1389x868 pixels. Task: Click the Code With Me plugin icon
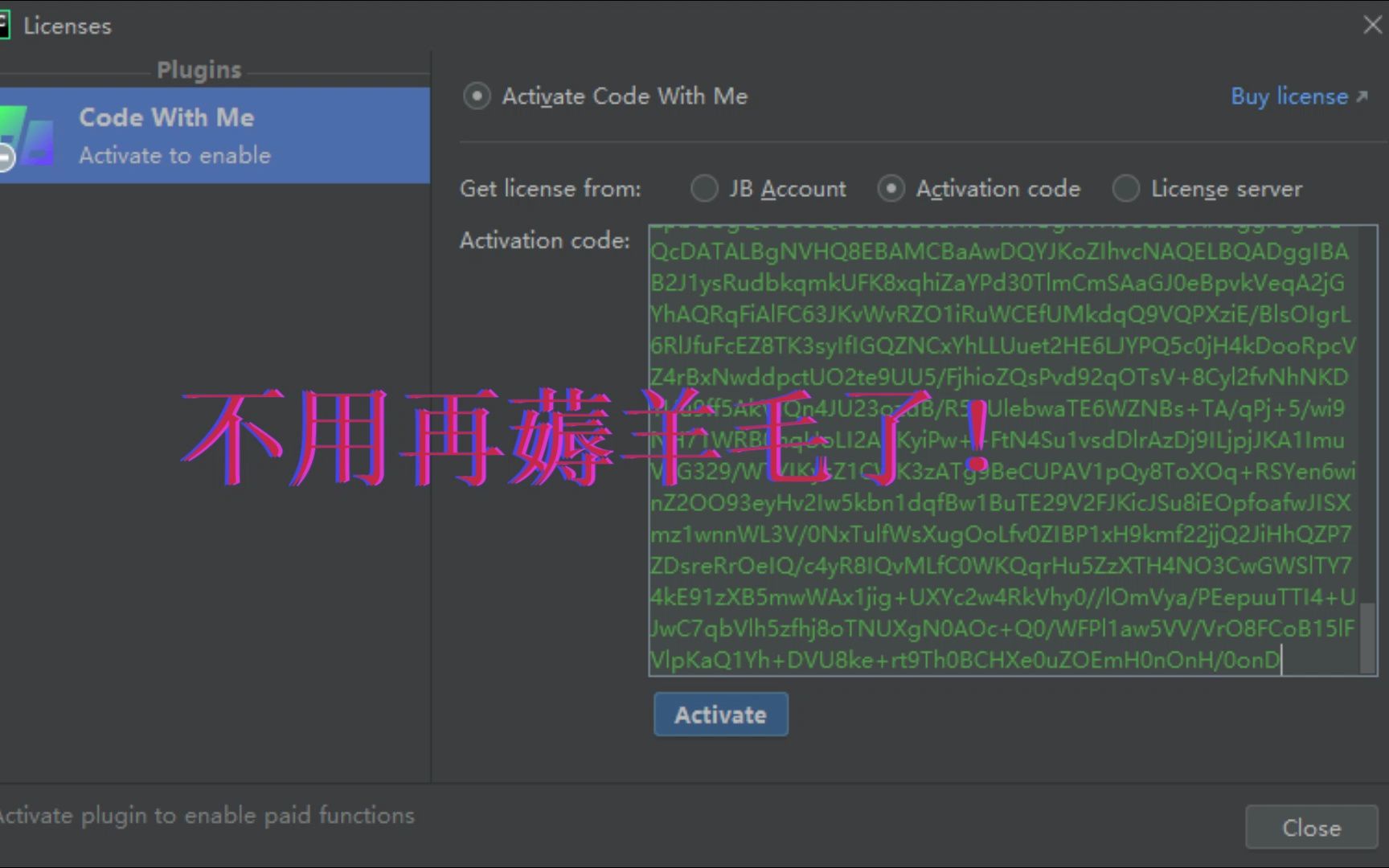pyautogui.click(x=27, y=137)
